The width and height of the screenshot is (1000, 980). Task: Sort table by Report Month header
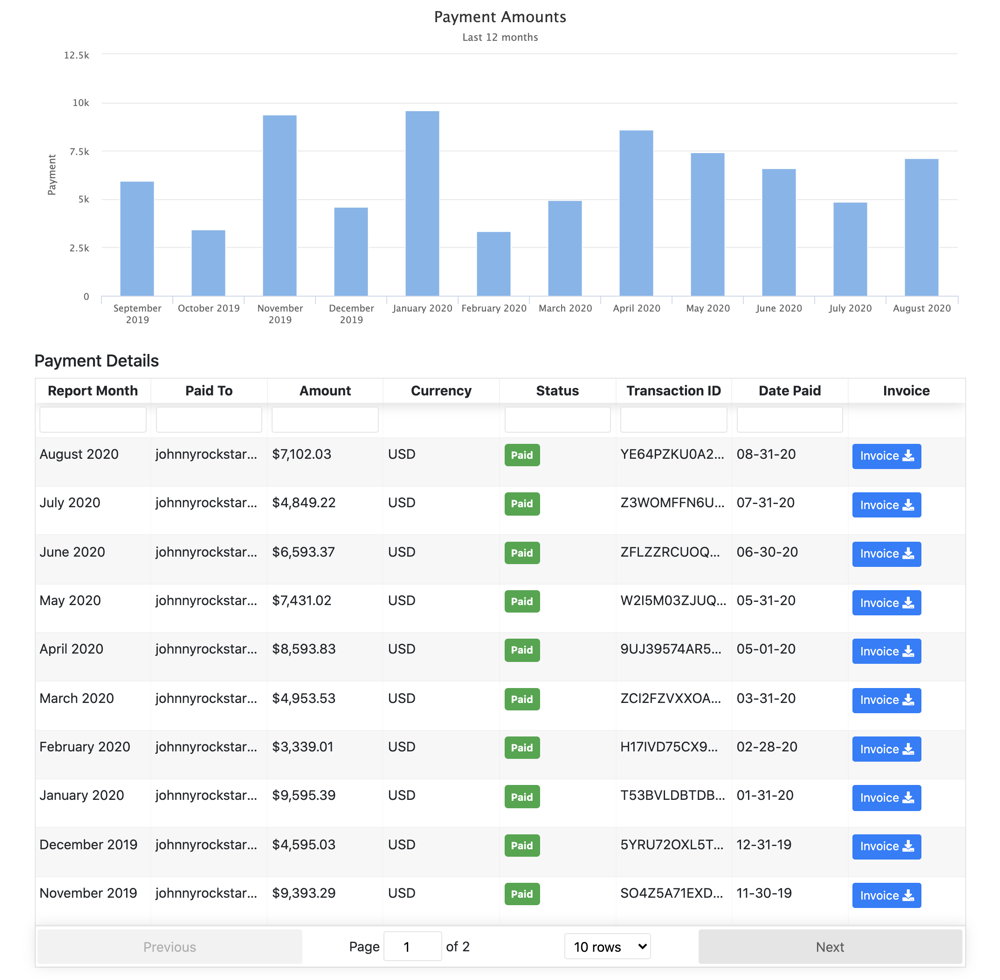93,391
